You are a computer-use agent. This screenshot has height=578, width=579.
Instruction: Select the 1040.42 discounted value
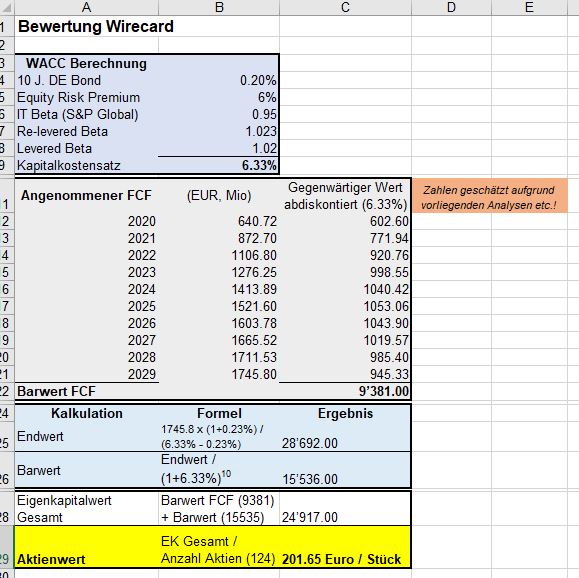click(345, 290)
